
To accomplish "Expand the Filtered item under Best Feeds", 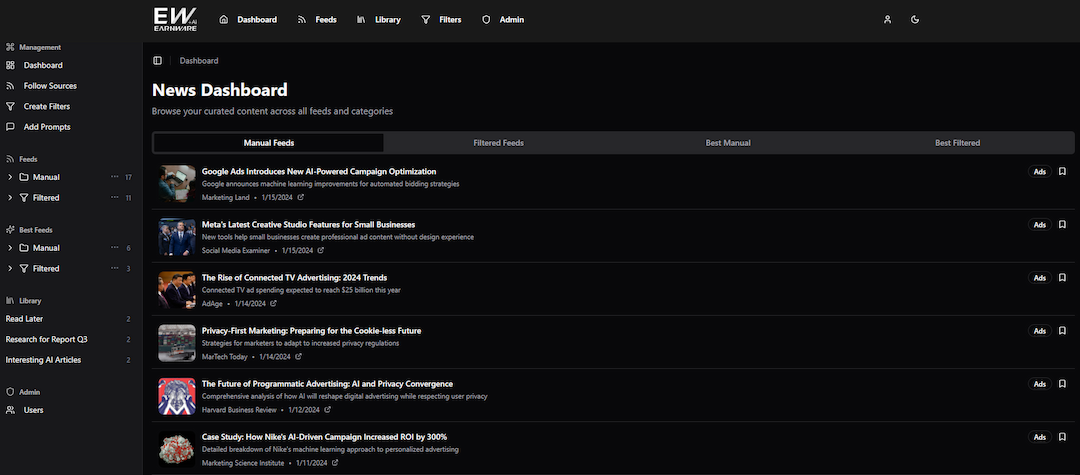I will [x=10, y=268].
